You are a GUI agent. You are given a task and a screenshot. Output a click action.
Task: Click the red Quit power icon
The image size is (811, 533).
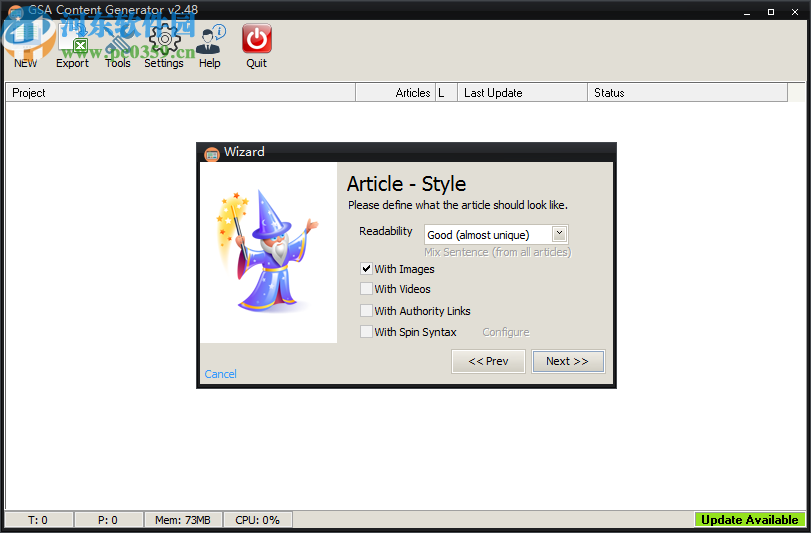point(257,39)
